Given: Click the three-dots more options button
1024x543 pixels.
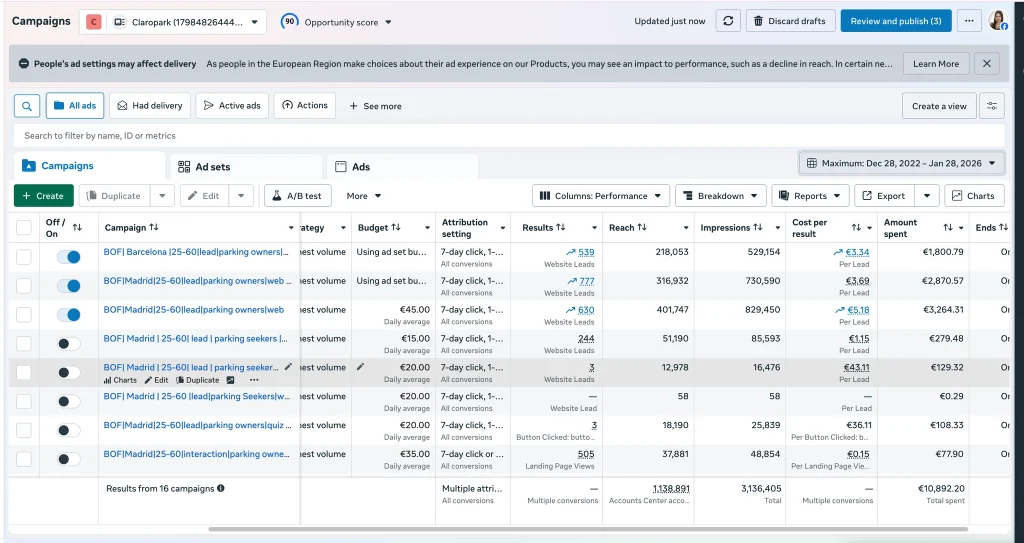Looking at the screenshot, I should click(x=968, y=21).
